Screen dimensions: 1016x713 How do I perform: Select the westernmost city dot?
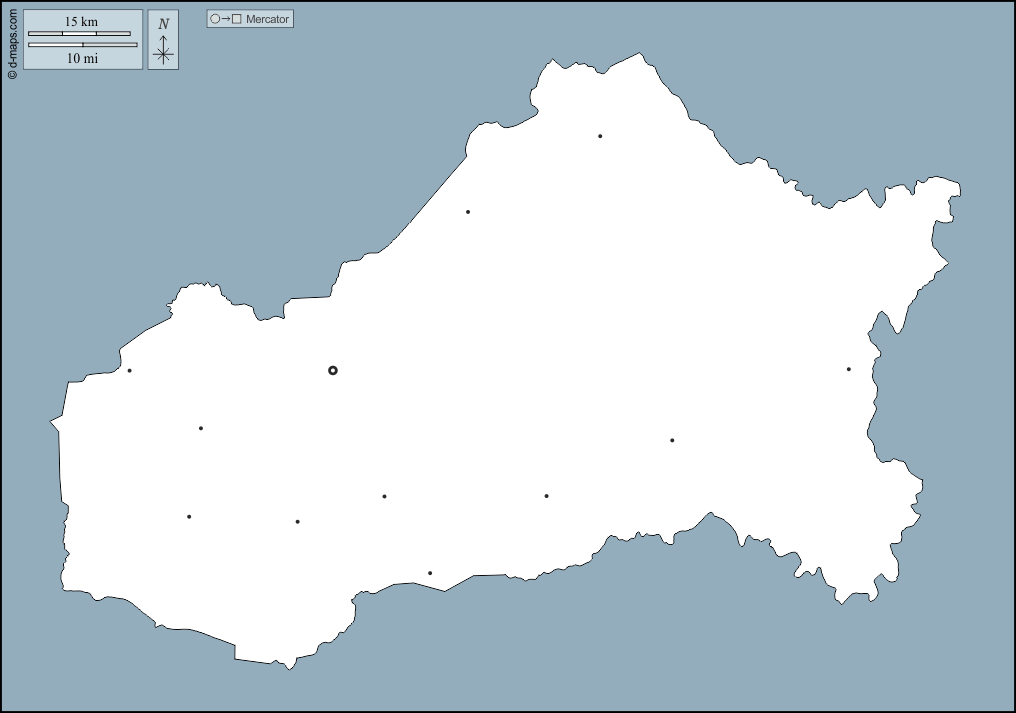point(130,371)
